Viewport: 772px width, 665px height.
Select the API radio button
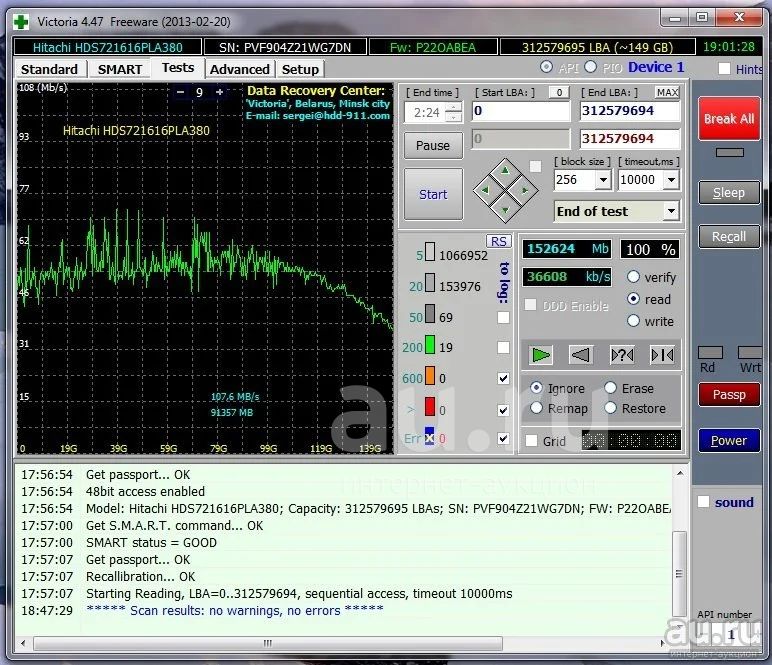click(546, 67)
